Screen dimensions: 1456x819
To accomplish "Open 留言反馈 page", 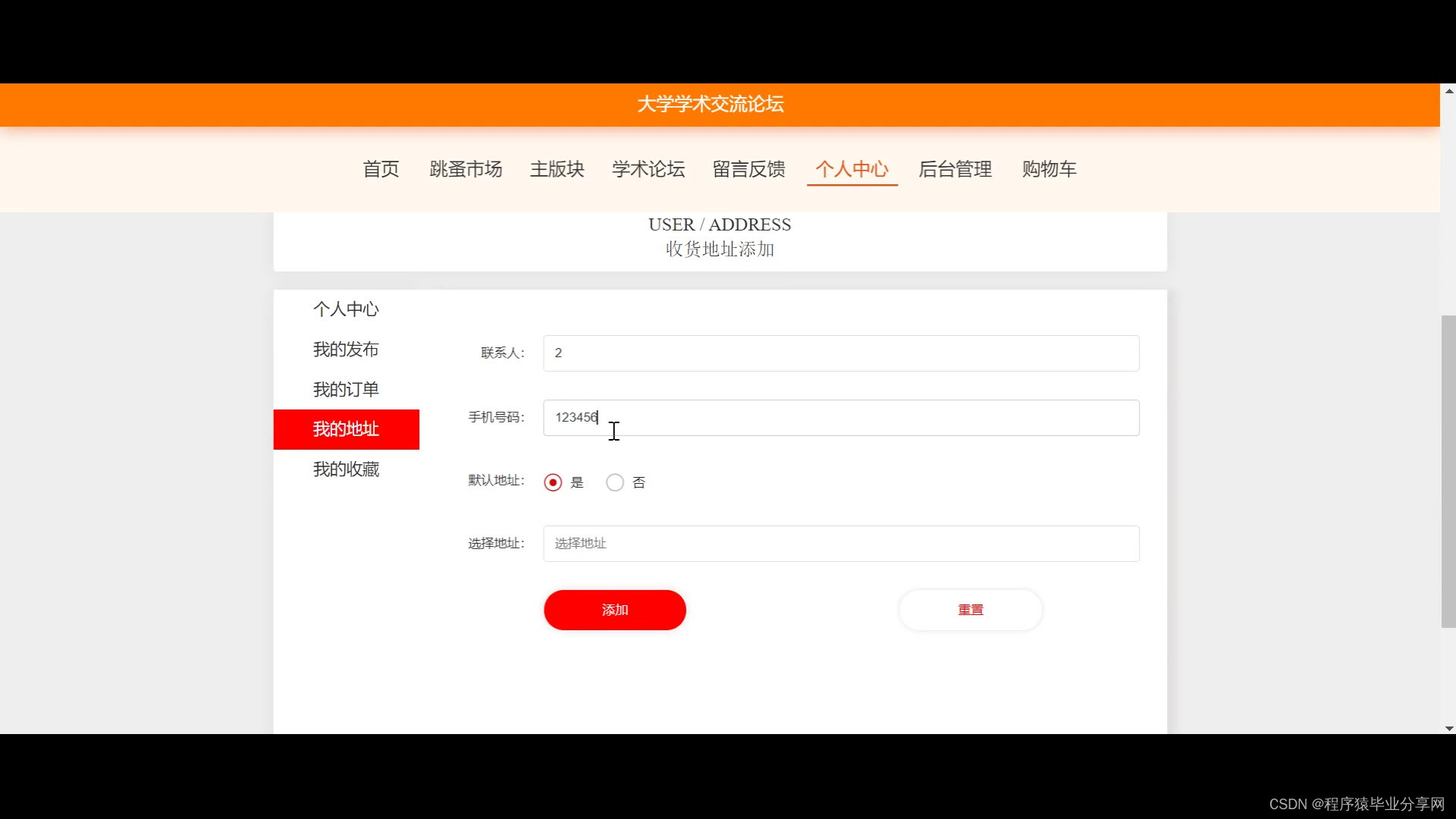I will coord(748,169).
